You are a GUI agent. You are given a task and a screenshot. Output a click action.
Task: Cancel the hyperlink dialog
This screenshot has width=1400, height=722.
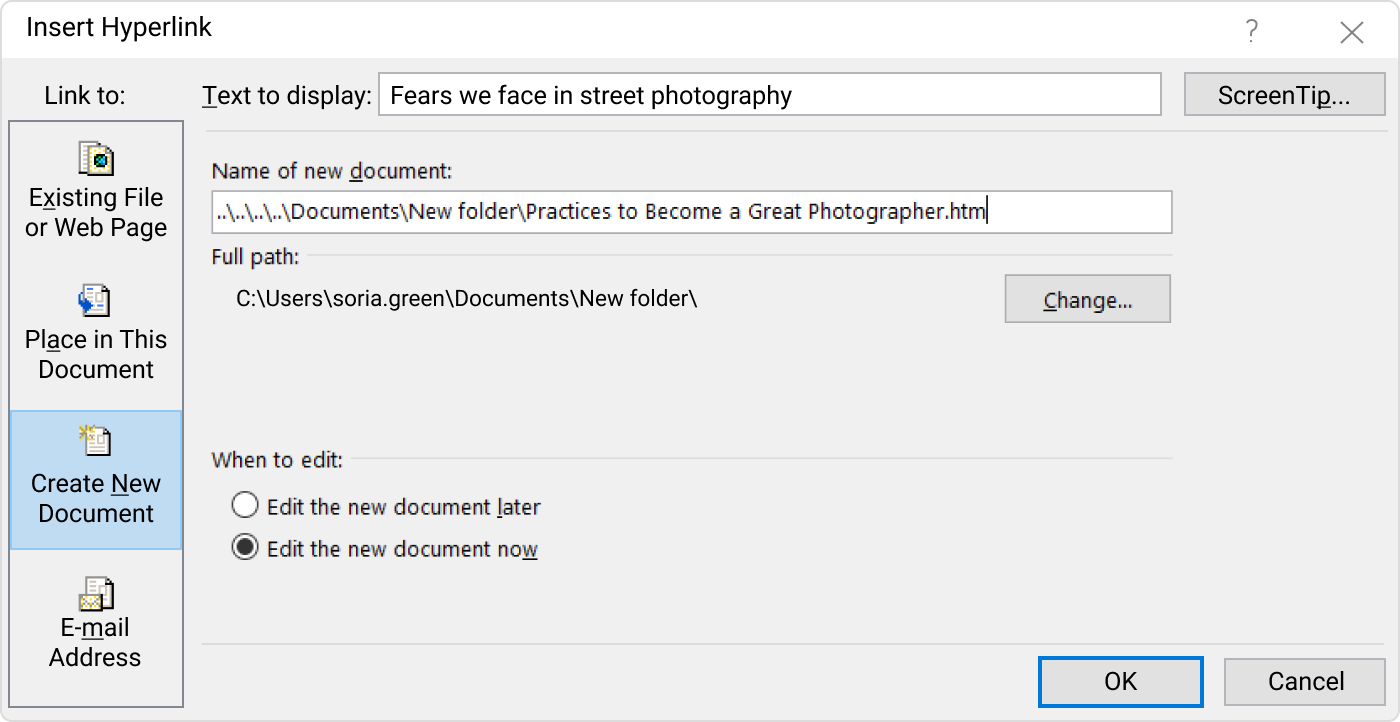click(x=1306, y=681)
